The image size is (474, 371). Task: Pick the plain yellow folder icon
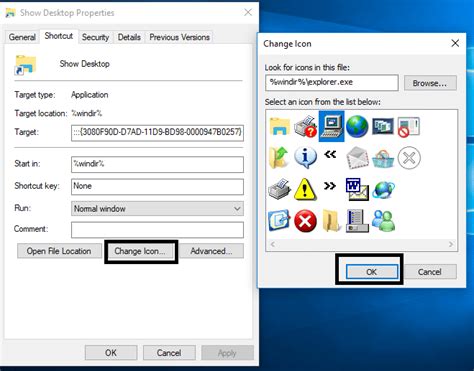point(331,221)
